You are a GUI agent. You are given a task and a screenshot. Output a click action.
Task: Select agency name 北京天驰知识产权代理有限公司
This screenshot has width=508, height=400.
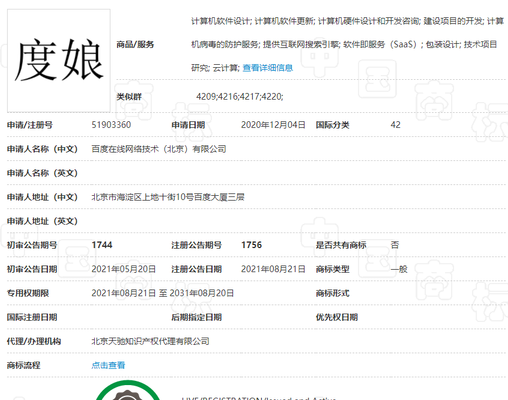pos(150,341)
